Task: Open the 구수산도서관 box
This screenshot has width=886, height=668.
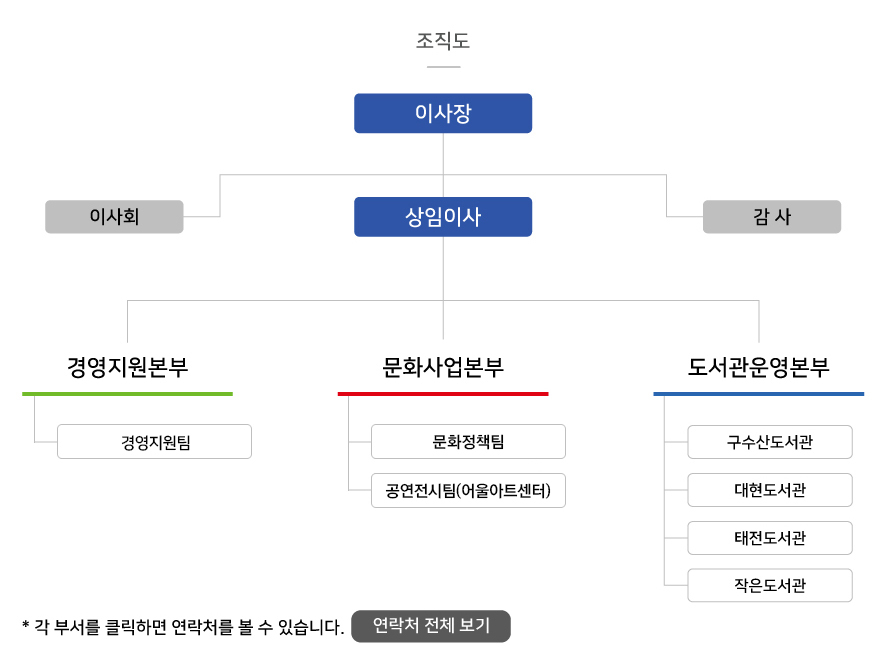Action: [x=770, y=442]
